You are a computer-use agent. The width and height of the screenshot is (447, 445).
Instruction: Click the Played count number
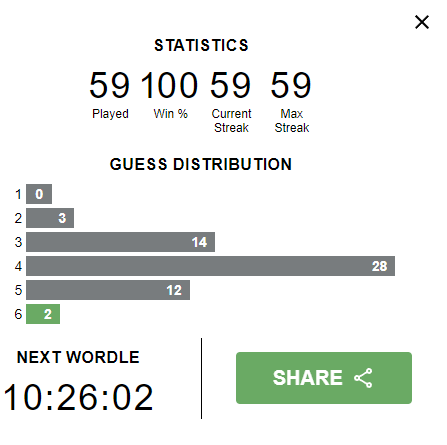click(x=109, y=85)
